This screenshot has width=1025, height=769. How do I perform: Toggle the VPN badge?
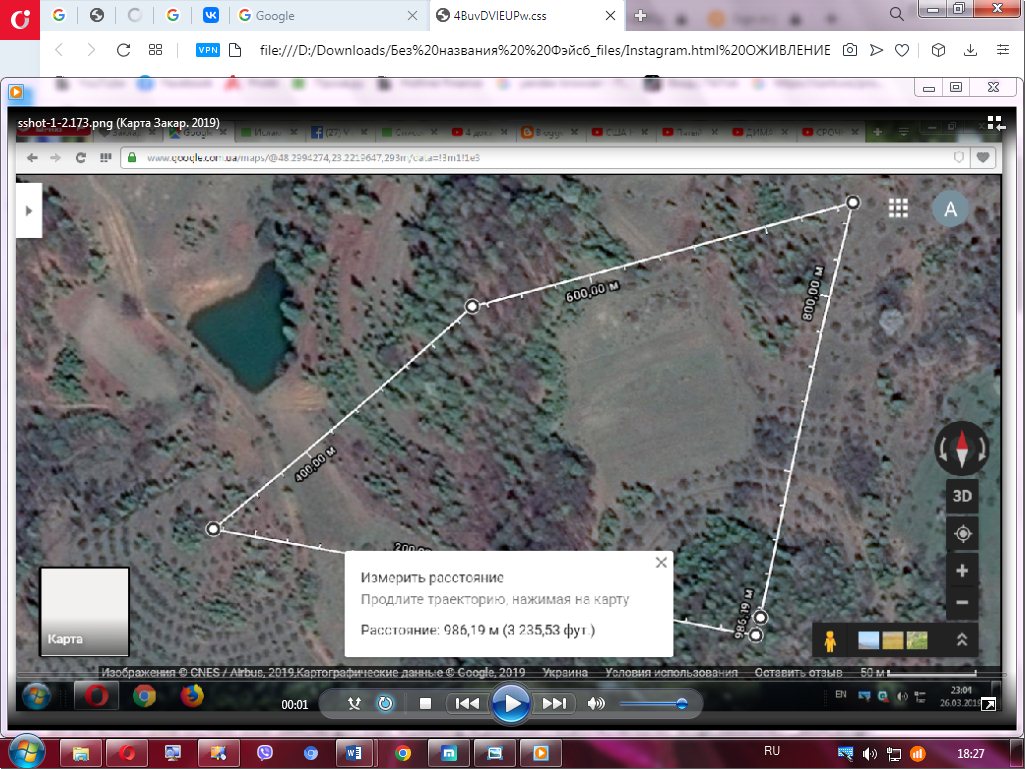[208, 50]
